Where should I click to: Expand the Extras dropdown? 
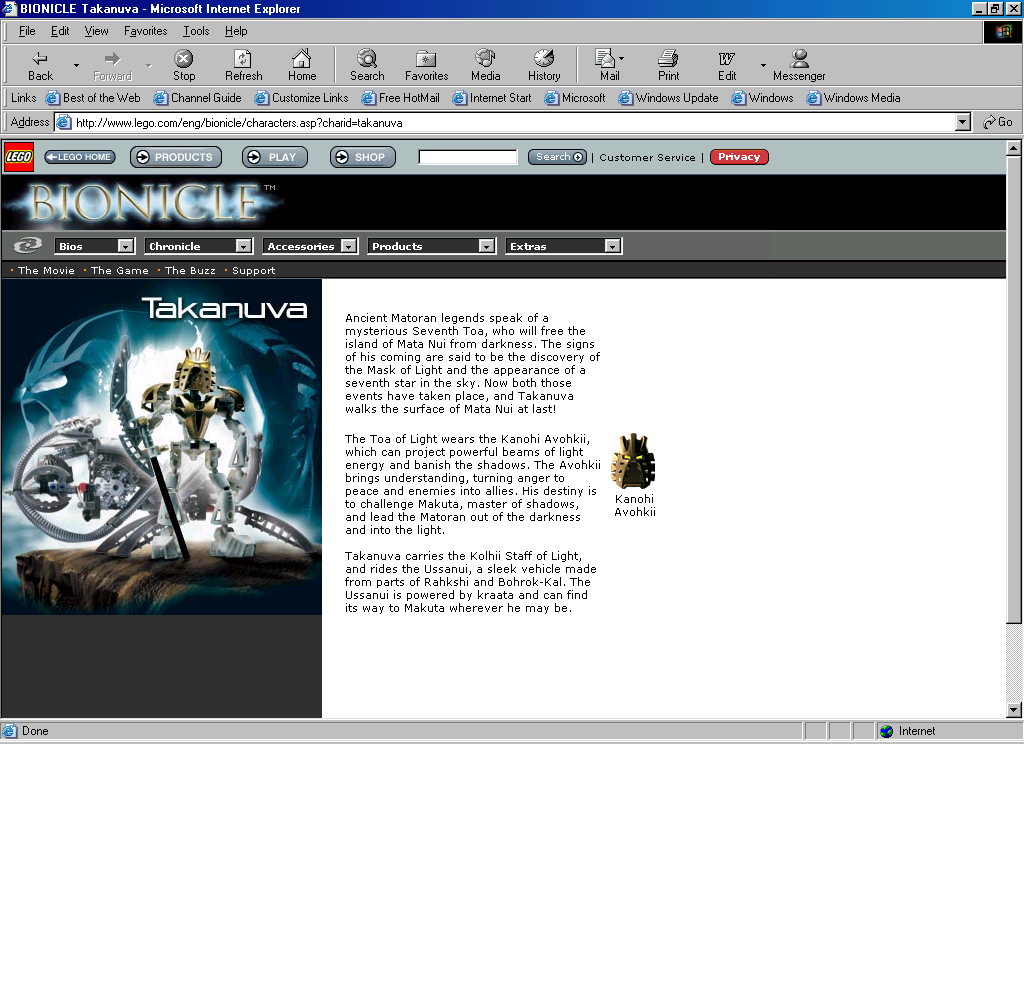[x=612, y=246]
